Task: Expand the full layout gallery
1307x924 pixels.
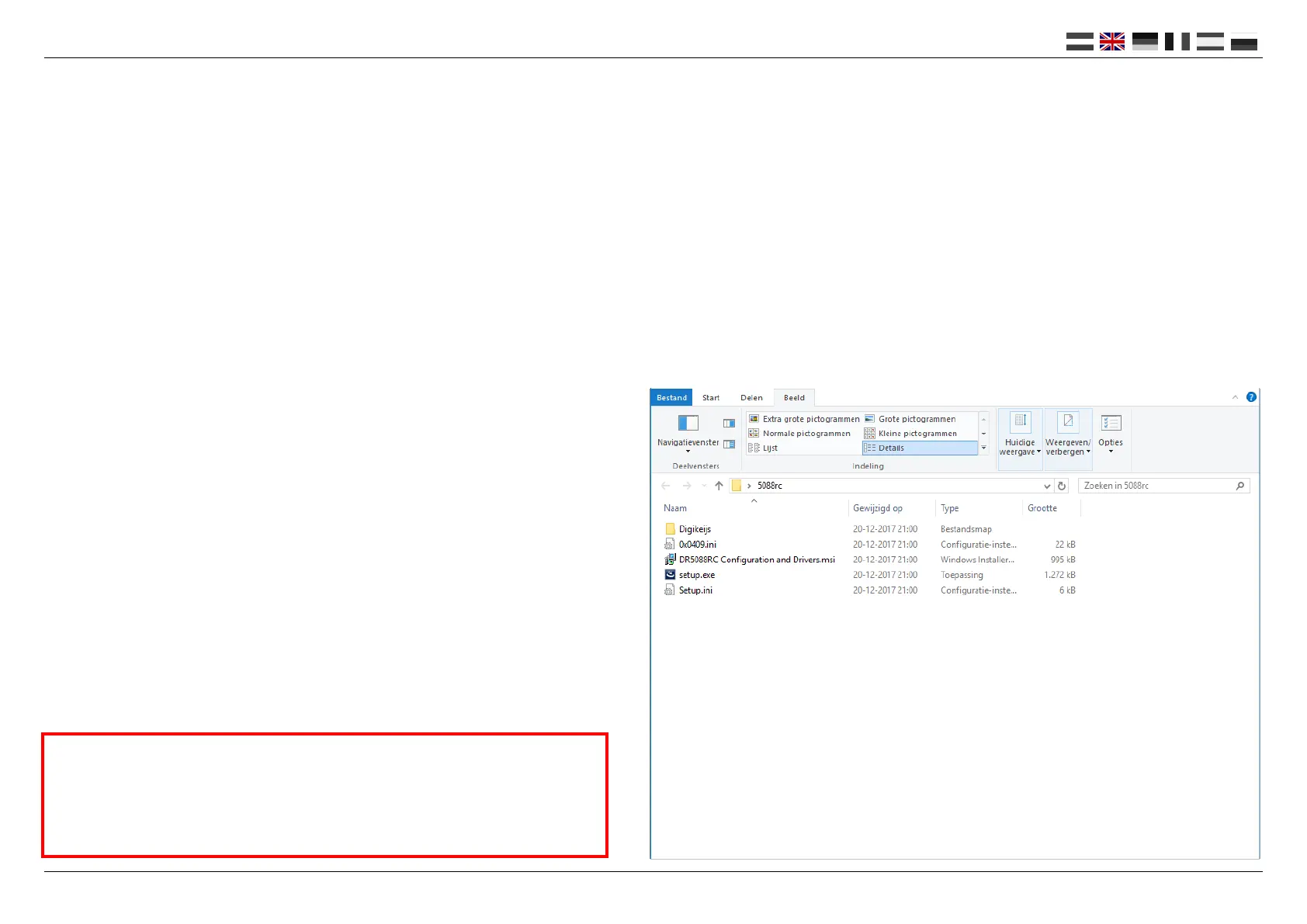Action: 983,448
